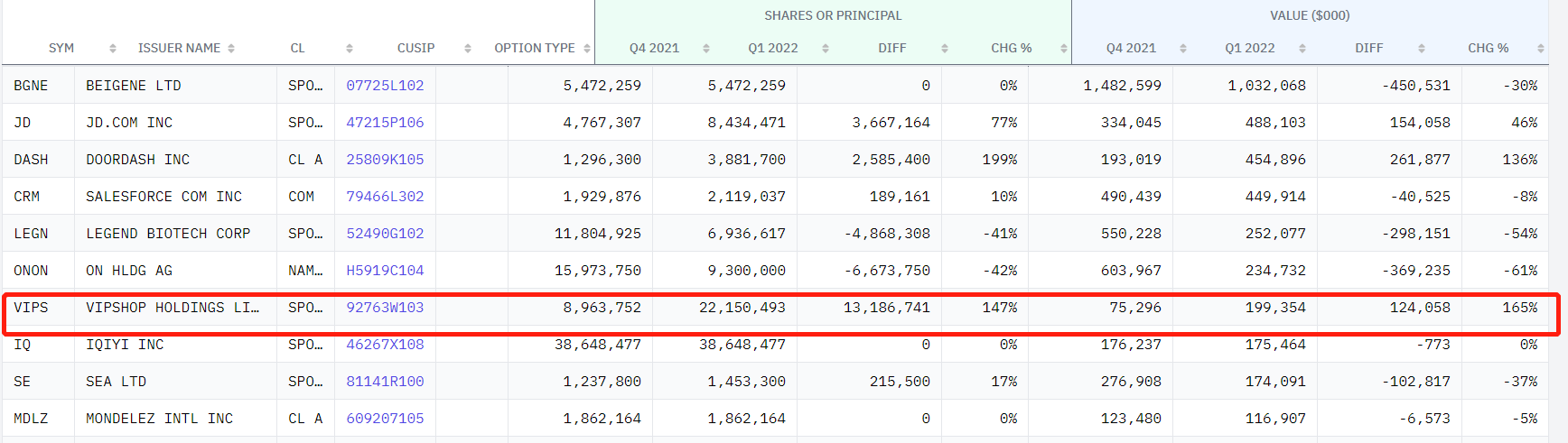The image size is (1568, 443).
Task: Select the MDLZ symbol cell
Action: [39, 419]
